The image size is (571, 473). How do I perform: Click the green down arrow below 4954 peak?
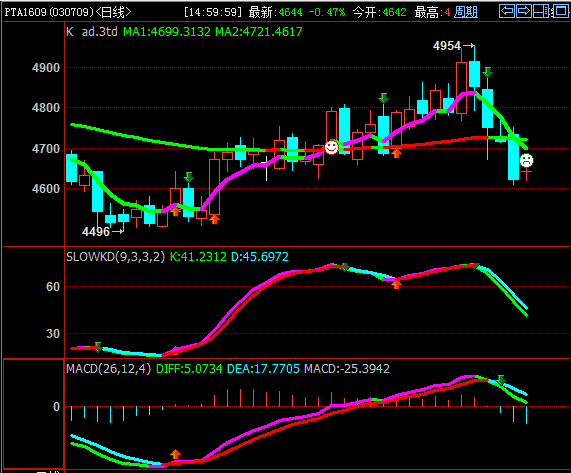488,72
